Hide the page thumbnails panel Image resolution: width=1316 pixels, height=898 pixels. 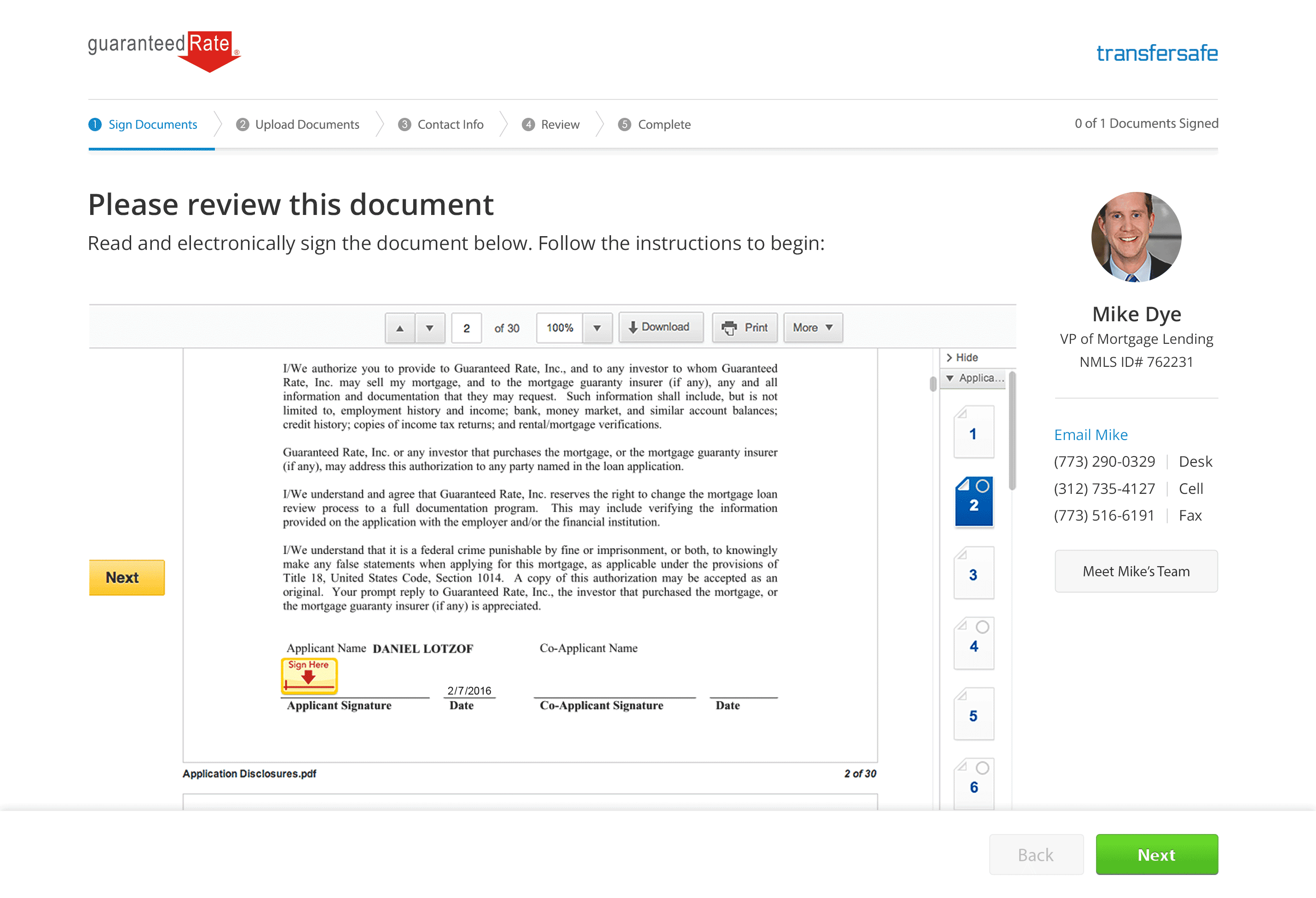point(962,358)
